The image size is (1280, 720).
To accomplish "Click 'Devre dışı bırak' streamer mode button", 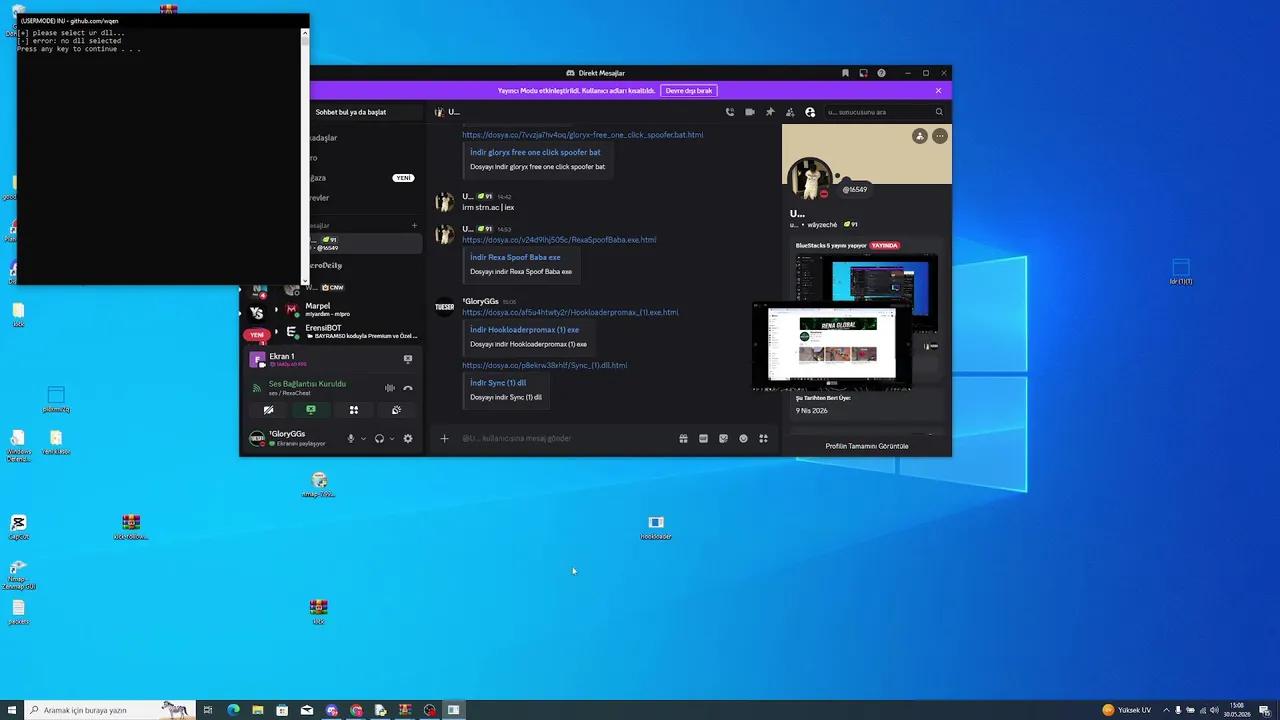I will coord(689,90).
